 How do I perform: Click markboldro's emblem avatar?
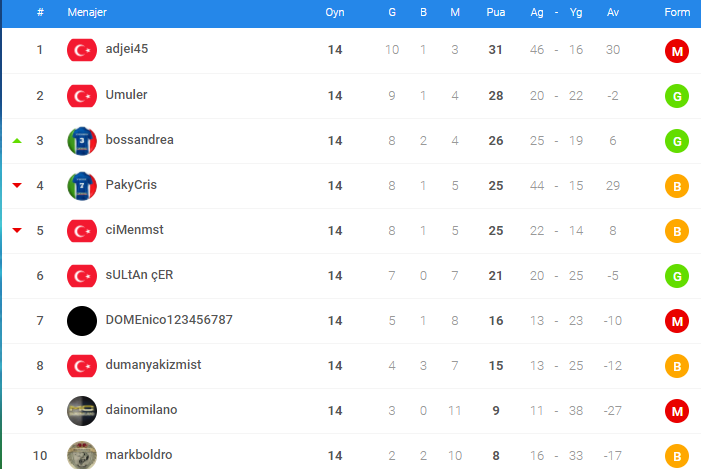[x=82, y=455]
